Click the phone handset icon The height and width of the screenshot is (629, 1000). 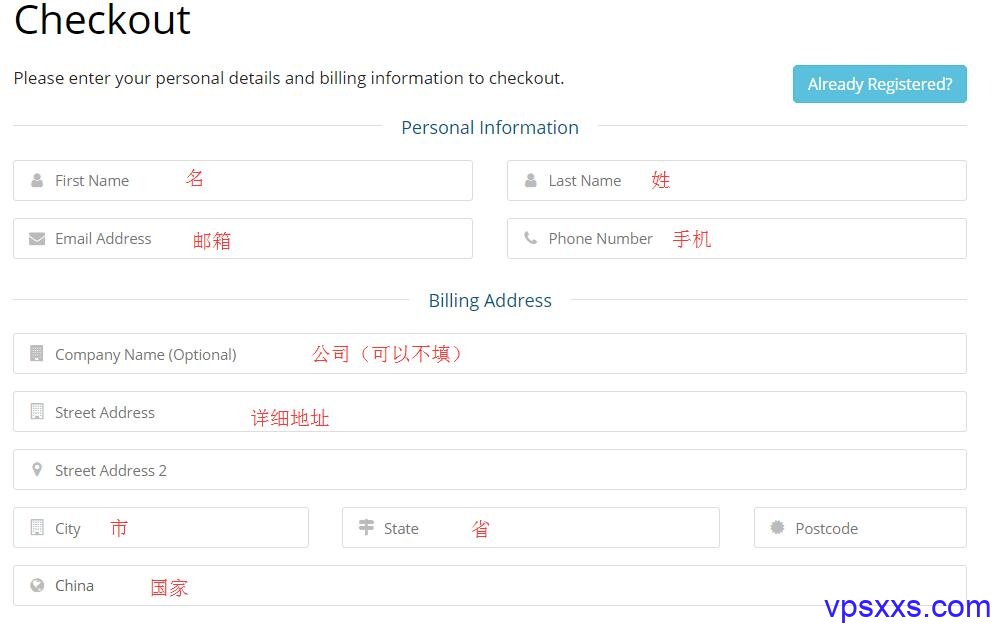pos(531,238)
